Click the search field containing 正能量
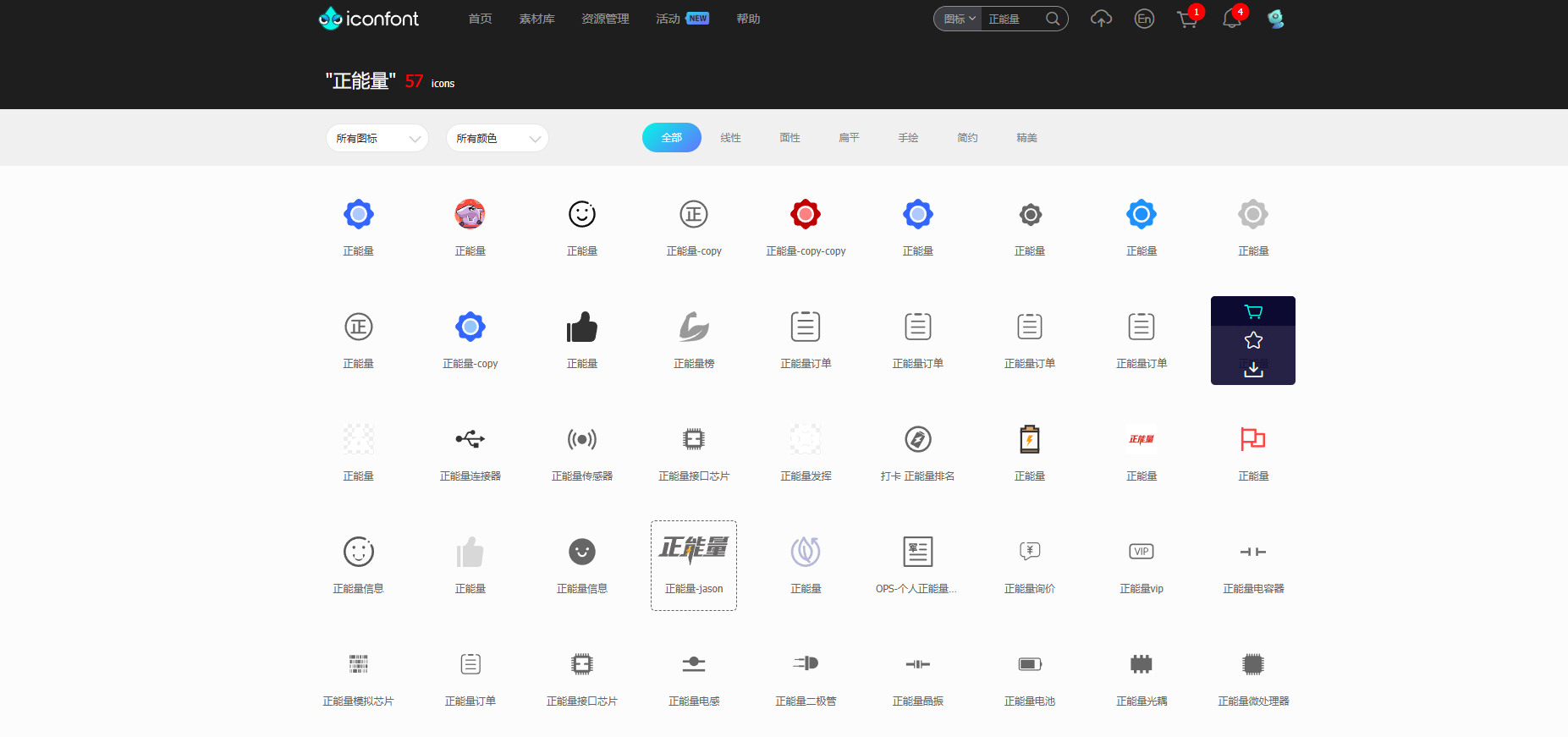1568x737 pixels. (1012, 19)
